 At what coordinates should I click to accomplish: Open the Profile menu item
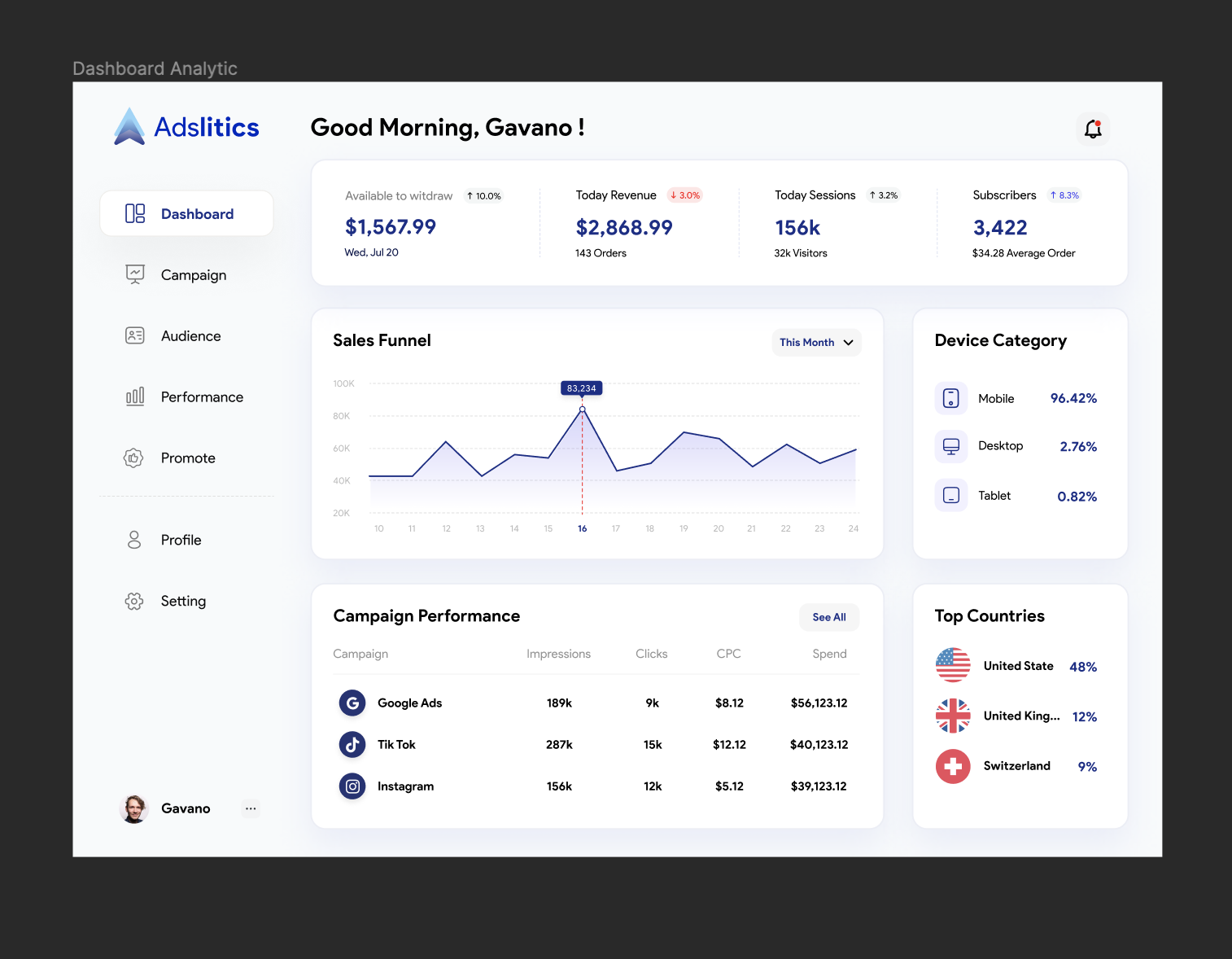181,540
